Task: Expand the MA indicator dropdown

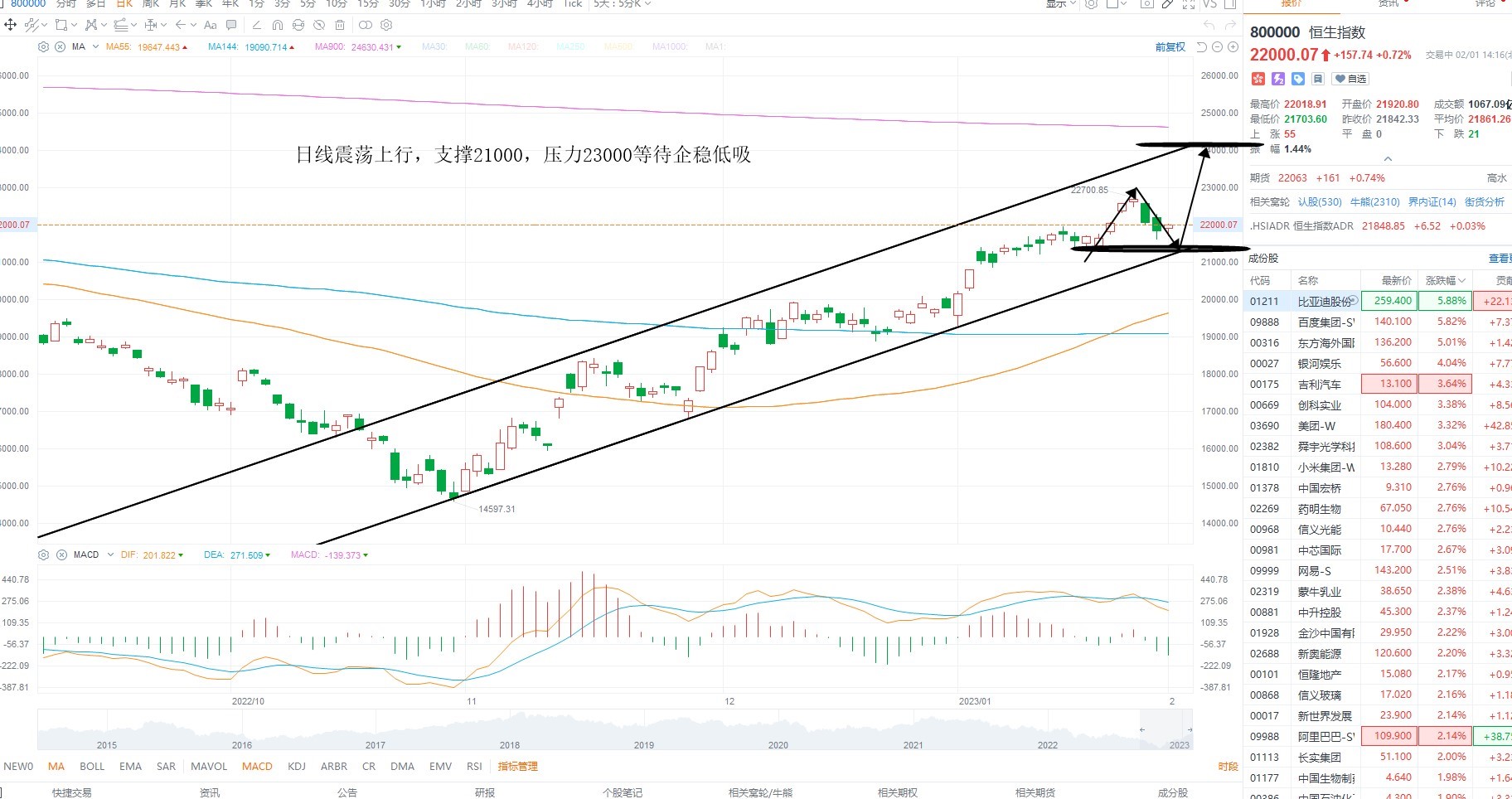Action: coord(96,47)
